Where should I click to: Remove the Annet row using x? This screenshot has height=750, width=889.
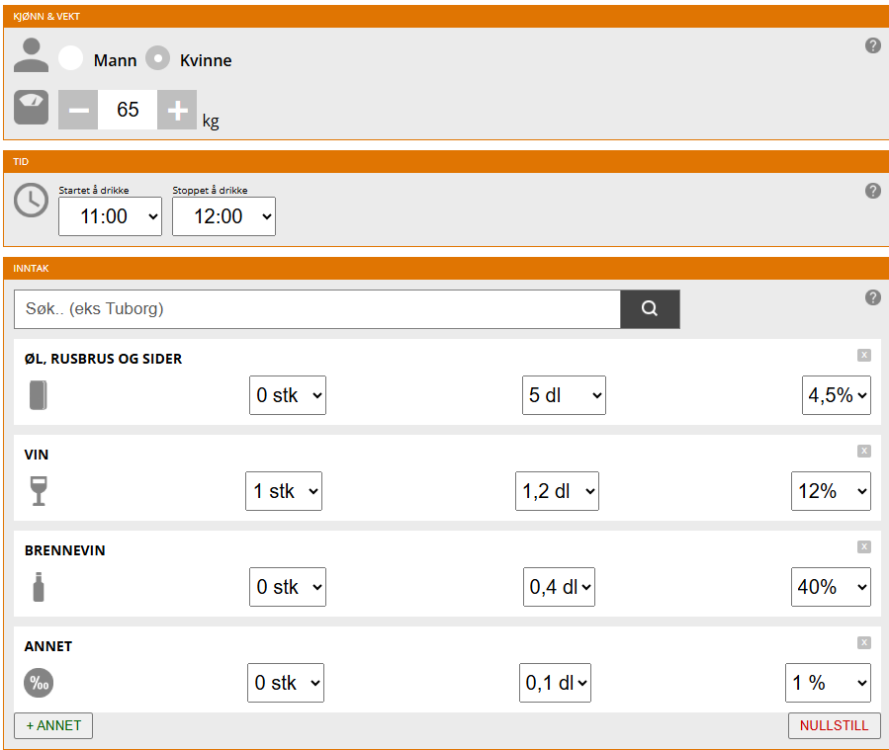[864, 643]
